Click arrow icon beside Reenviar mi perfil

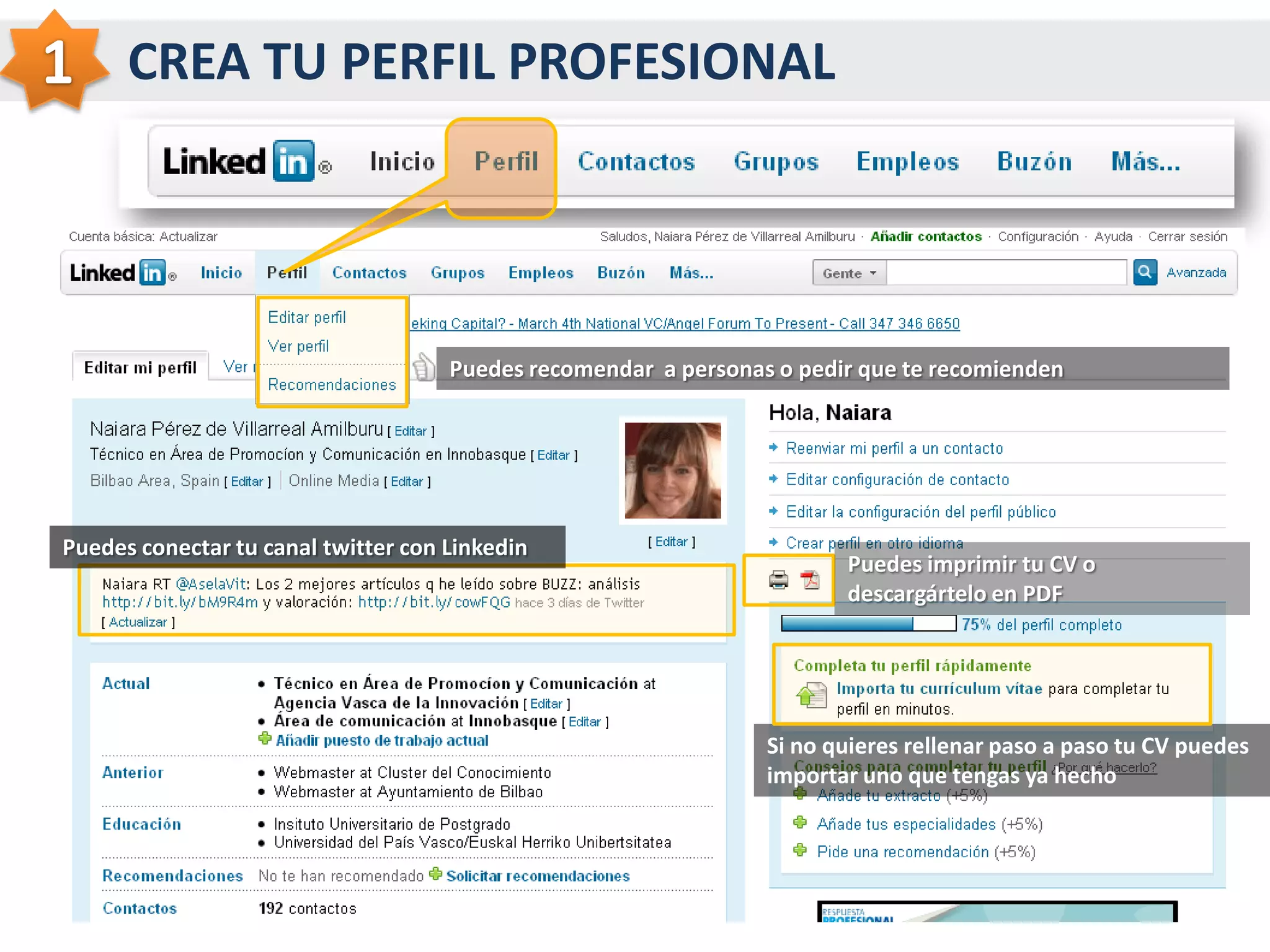tap(773, 447)
